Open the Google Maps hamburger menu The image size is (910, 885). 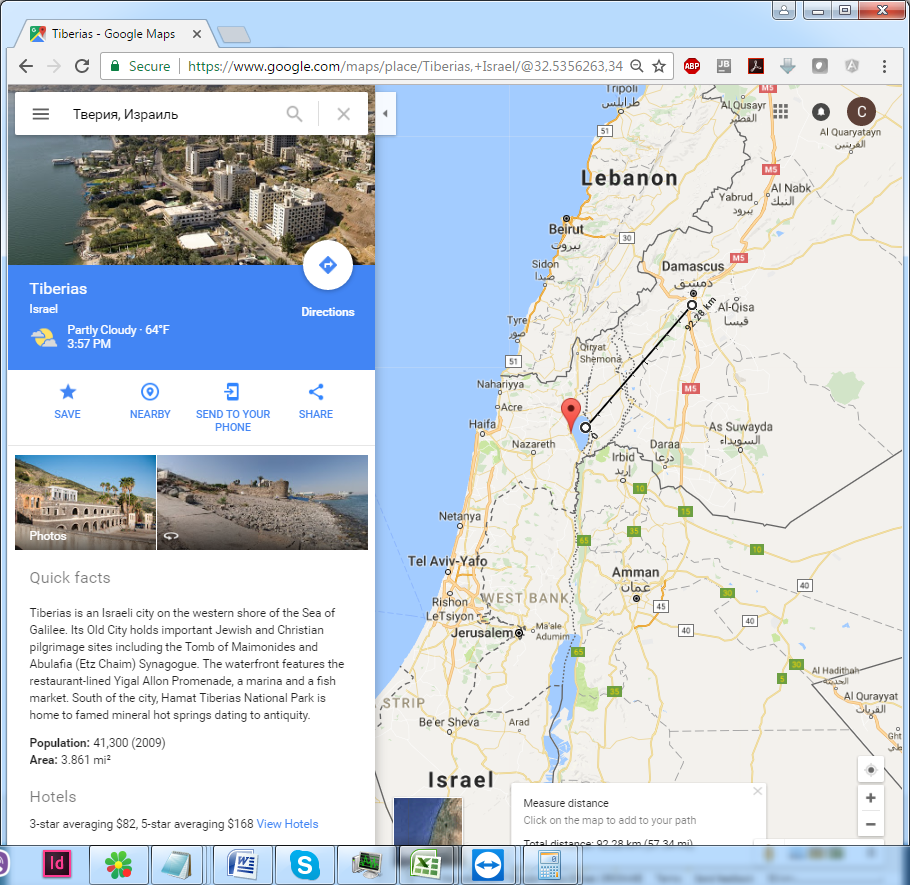coord(41,114)
